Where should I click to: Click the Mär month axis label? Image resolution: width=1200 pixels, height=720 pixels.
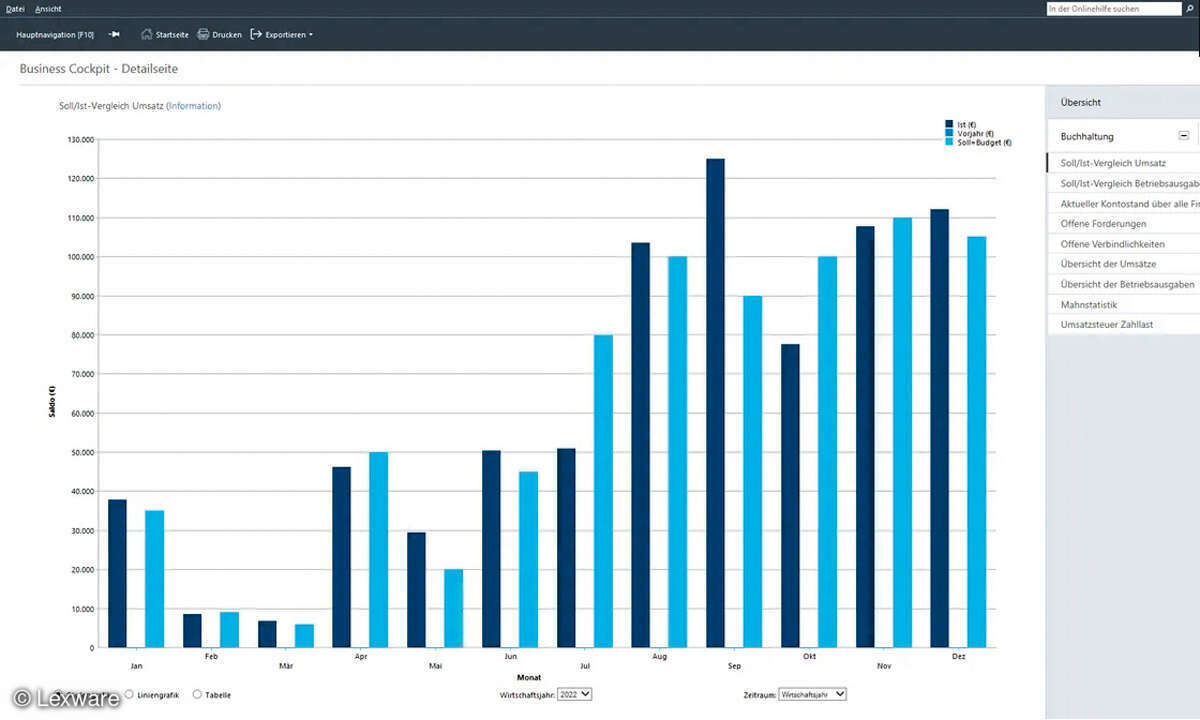[286, 665]
